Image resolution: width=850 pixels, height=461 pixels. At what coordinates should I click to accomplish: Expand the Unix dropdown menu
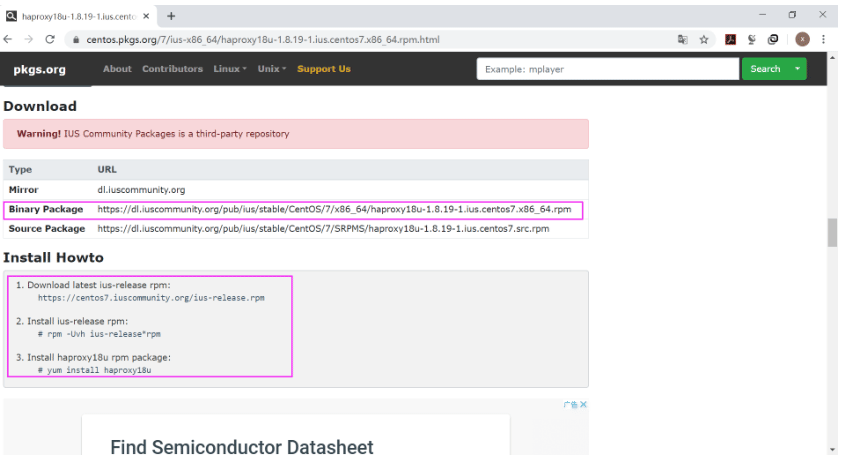point(272,69)
